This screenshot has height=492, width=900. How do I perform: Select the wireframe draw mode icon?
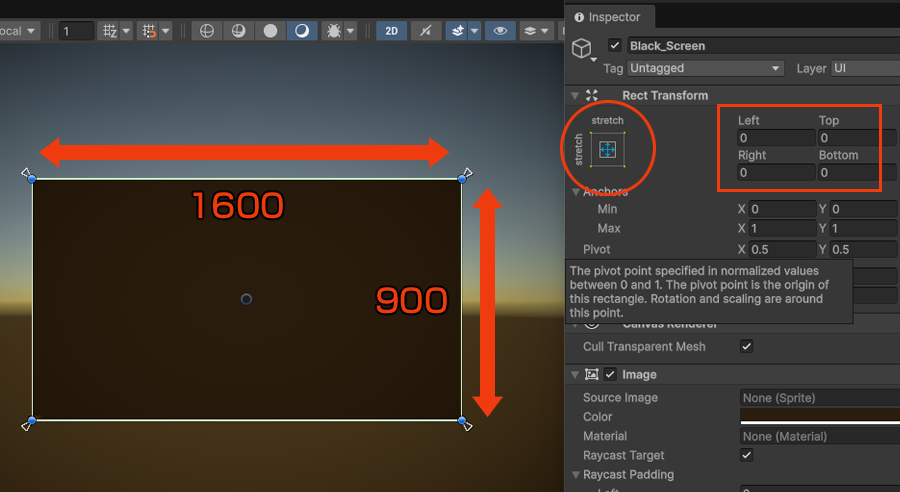[x=207, y=31]
